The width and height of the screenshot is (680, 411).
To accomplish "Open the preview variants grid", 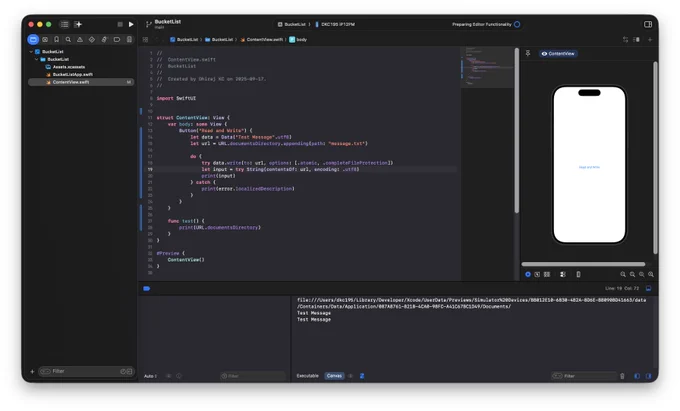I will coord(547,274).
